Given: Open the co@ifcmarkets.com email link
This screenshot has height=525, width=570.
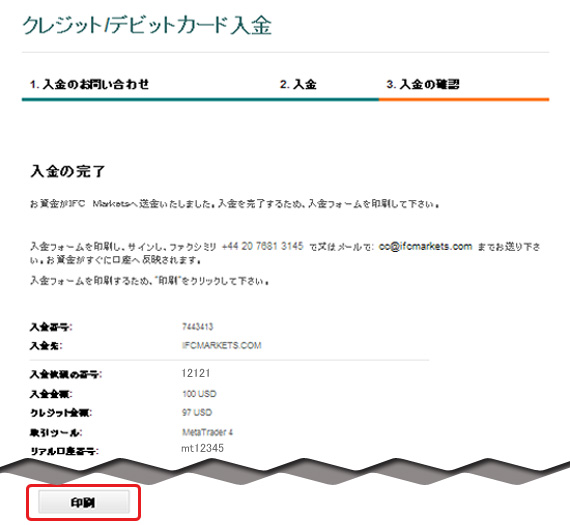Looking at the screenshot, I should 425,246.
